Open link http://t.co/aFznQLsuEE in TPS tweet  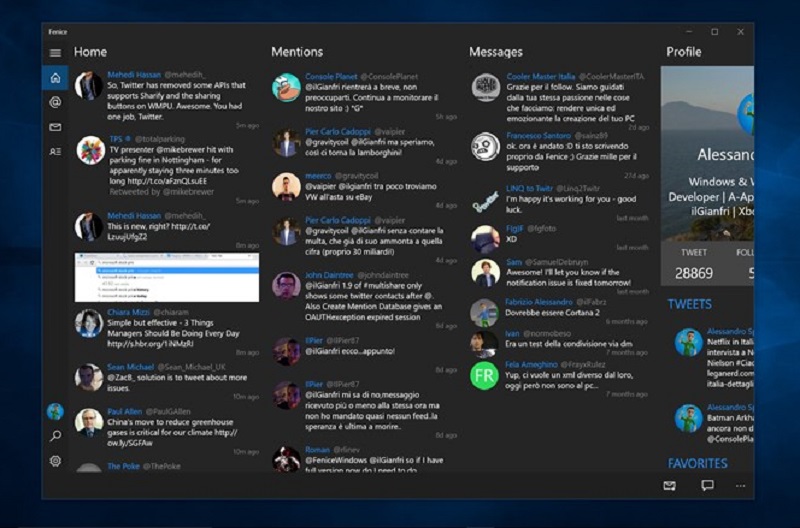[167, 181]
